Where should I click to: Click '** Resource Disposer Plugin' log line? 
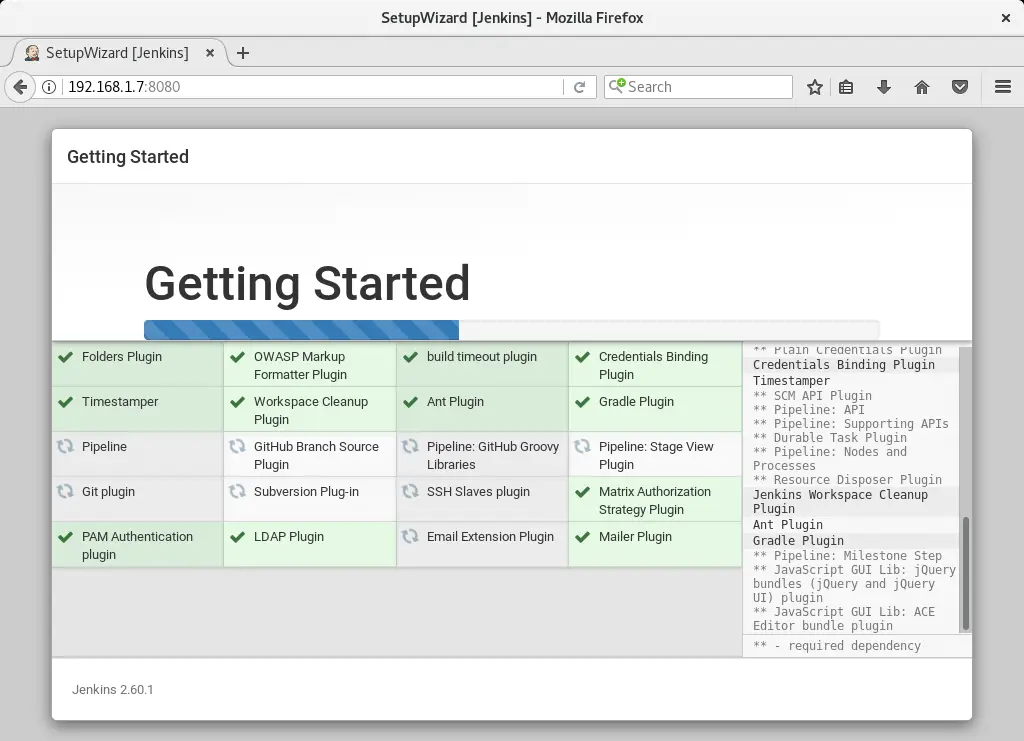pos(847,480)
